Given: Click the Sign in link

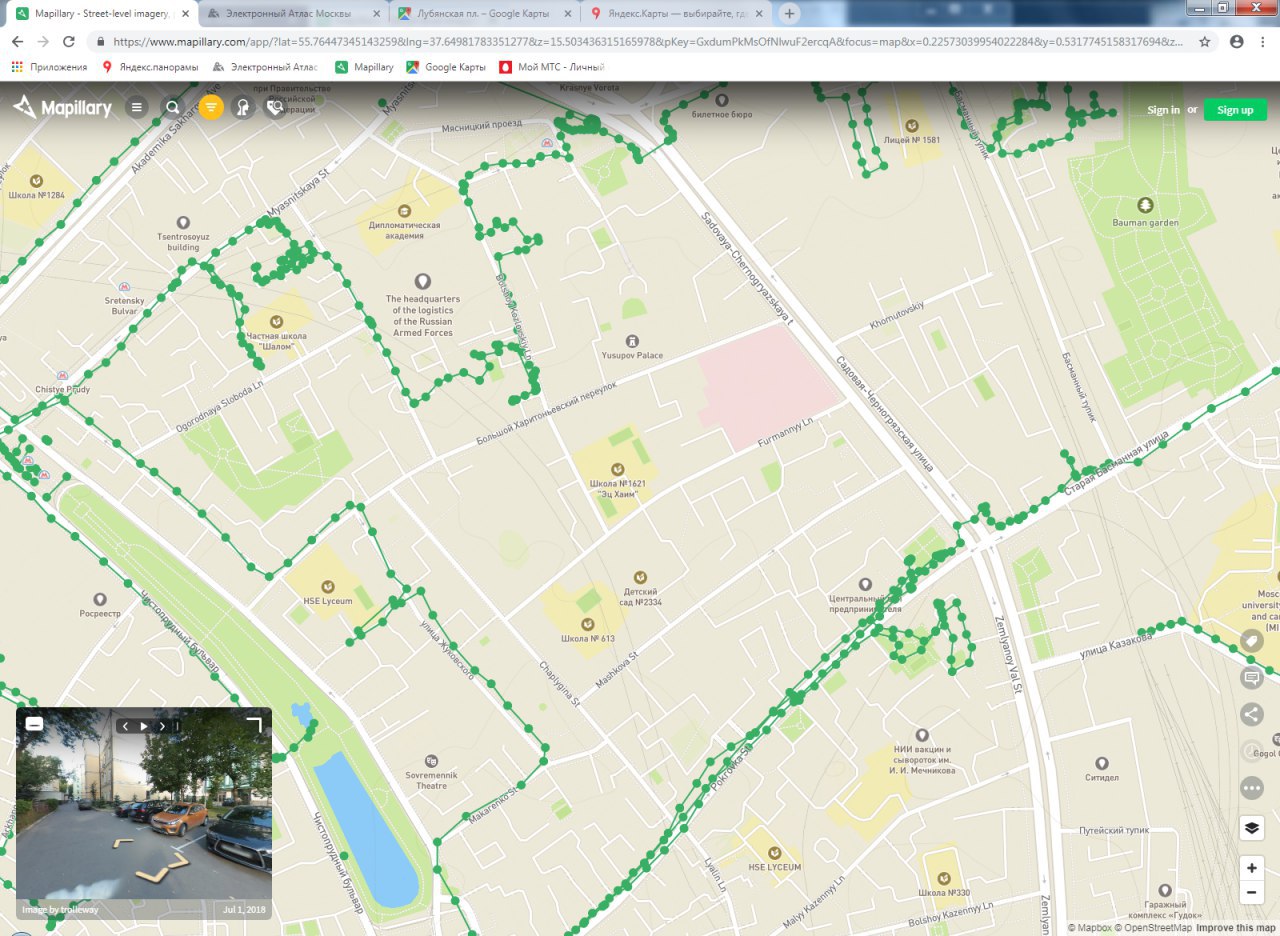Looking at the screenshot, I should click(x=1163, y=110).
